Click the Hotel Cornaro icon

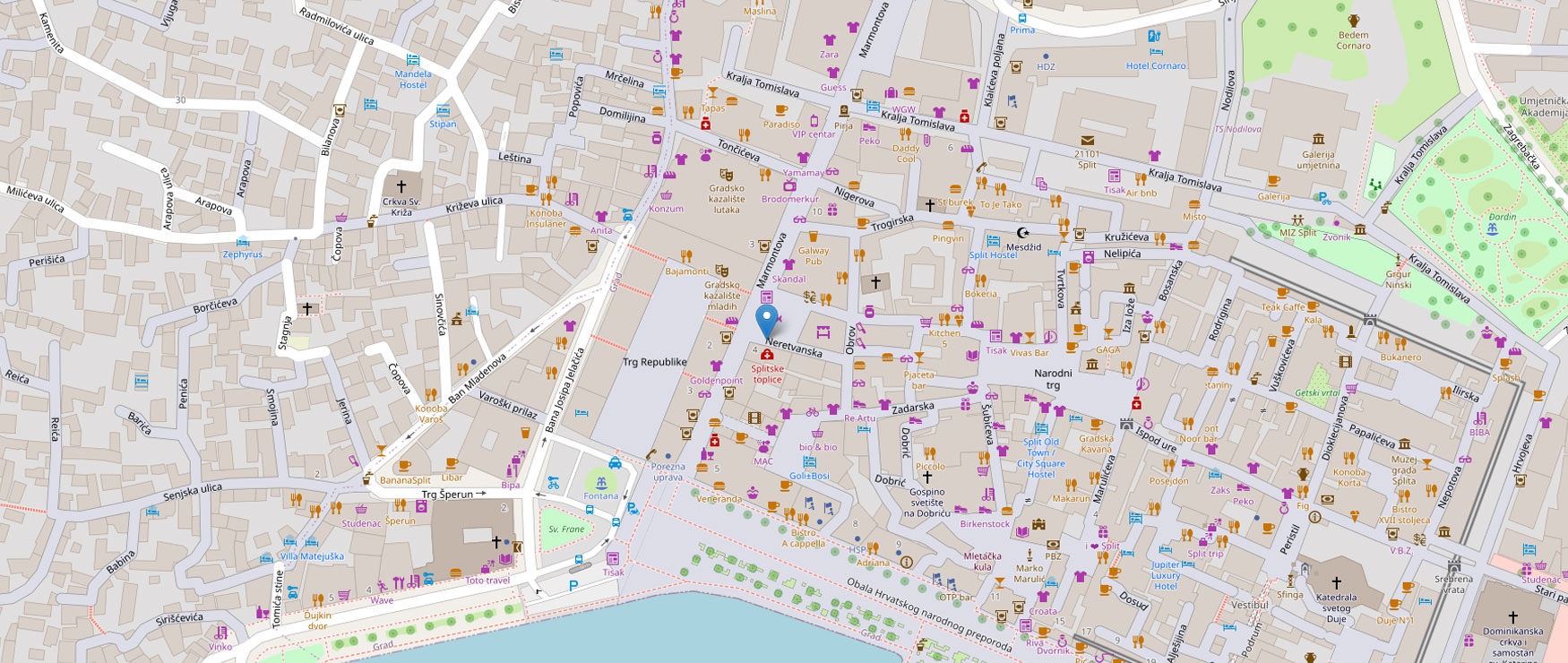1155,37
